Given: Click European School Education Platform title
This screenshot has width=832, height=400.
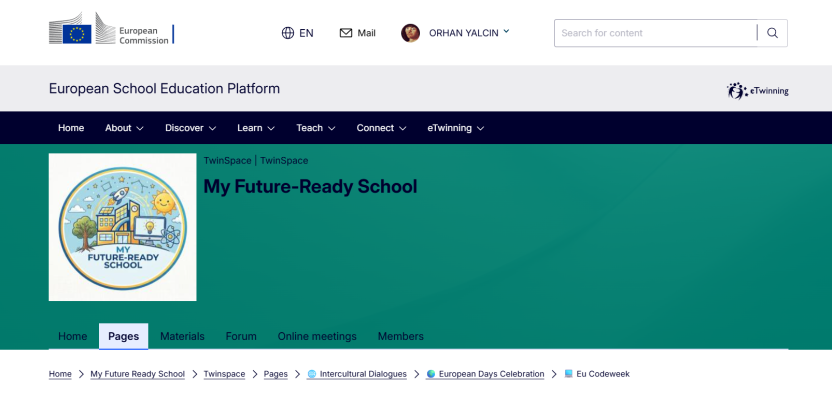Looking at the screenshot, I should tap(164, 88).
